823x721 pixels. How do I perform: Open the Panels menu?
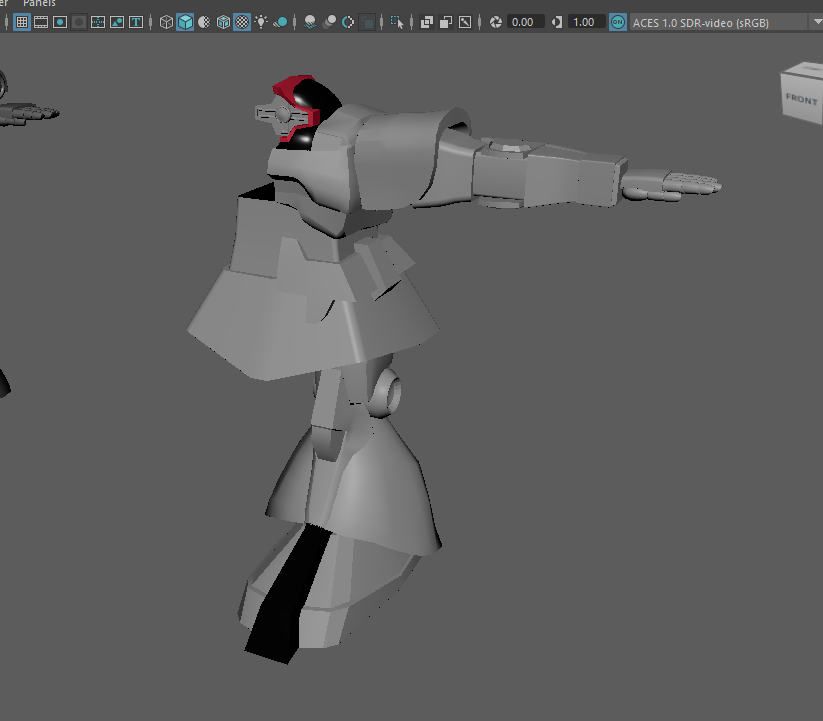point(39,3)
